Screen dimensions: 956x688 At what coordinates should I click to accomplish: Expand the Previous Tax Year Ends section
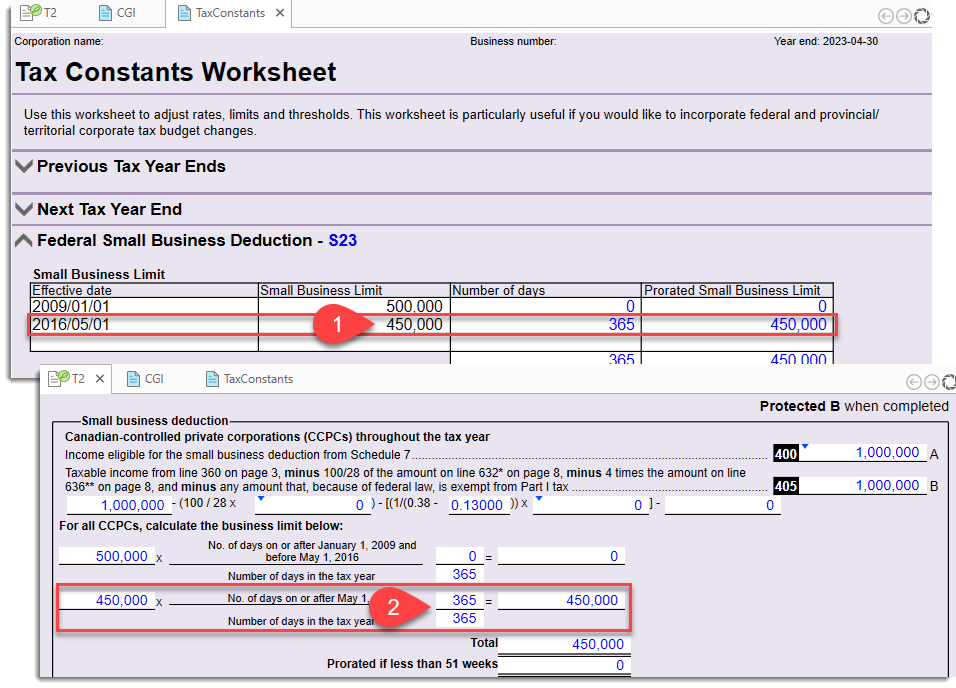(x=24, y=166)
